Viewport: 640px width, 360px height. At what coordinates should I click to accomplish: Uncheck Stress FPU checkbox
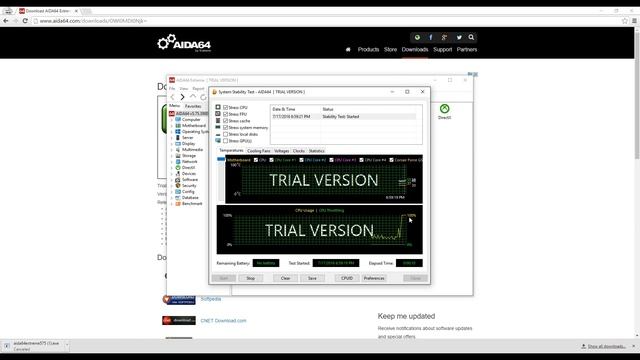(225, 114)
